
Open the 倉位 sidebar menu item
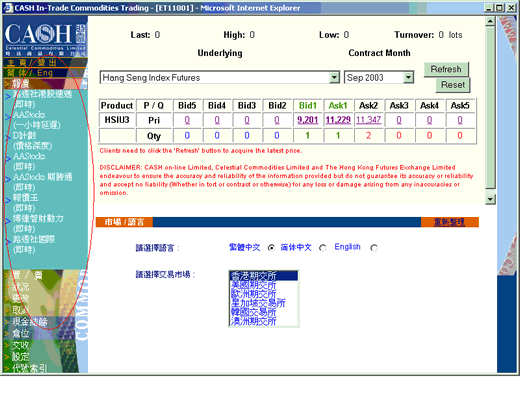coord(21,333)
